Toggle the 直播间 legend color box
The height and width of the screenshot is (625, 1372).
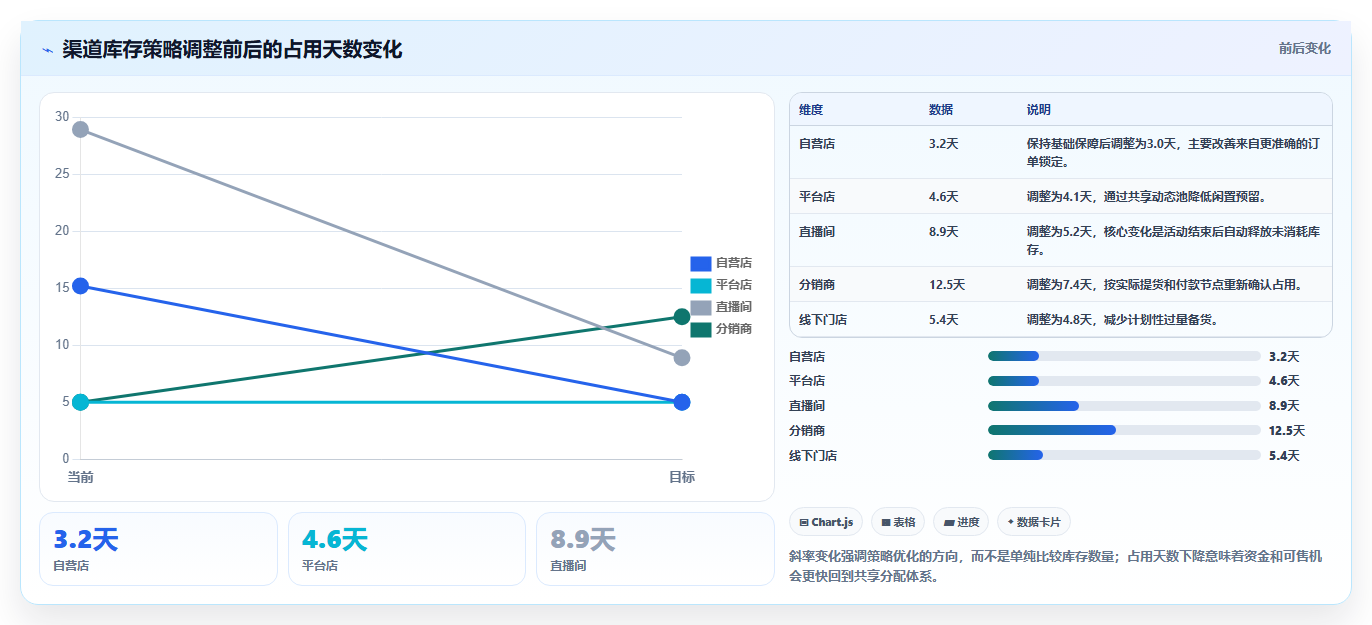tap(700, 307)
